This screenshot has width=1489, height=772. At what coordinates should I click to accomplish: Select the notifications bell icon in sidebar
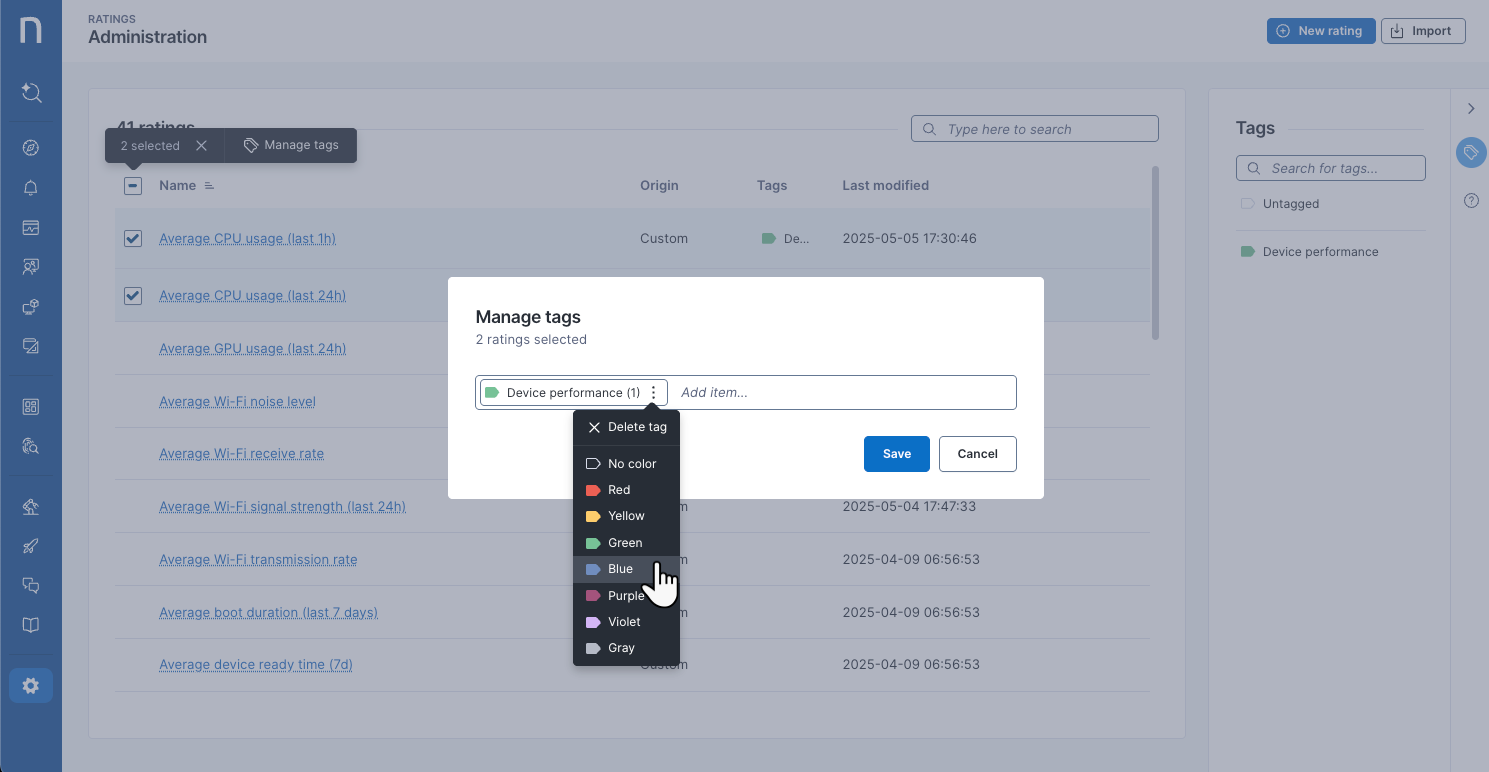point(30,187)
